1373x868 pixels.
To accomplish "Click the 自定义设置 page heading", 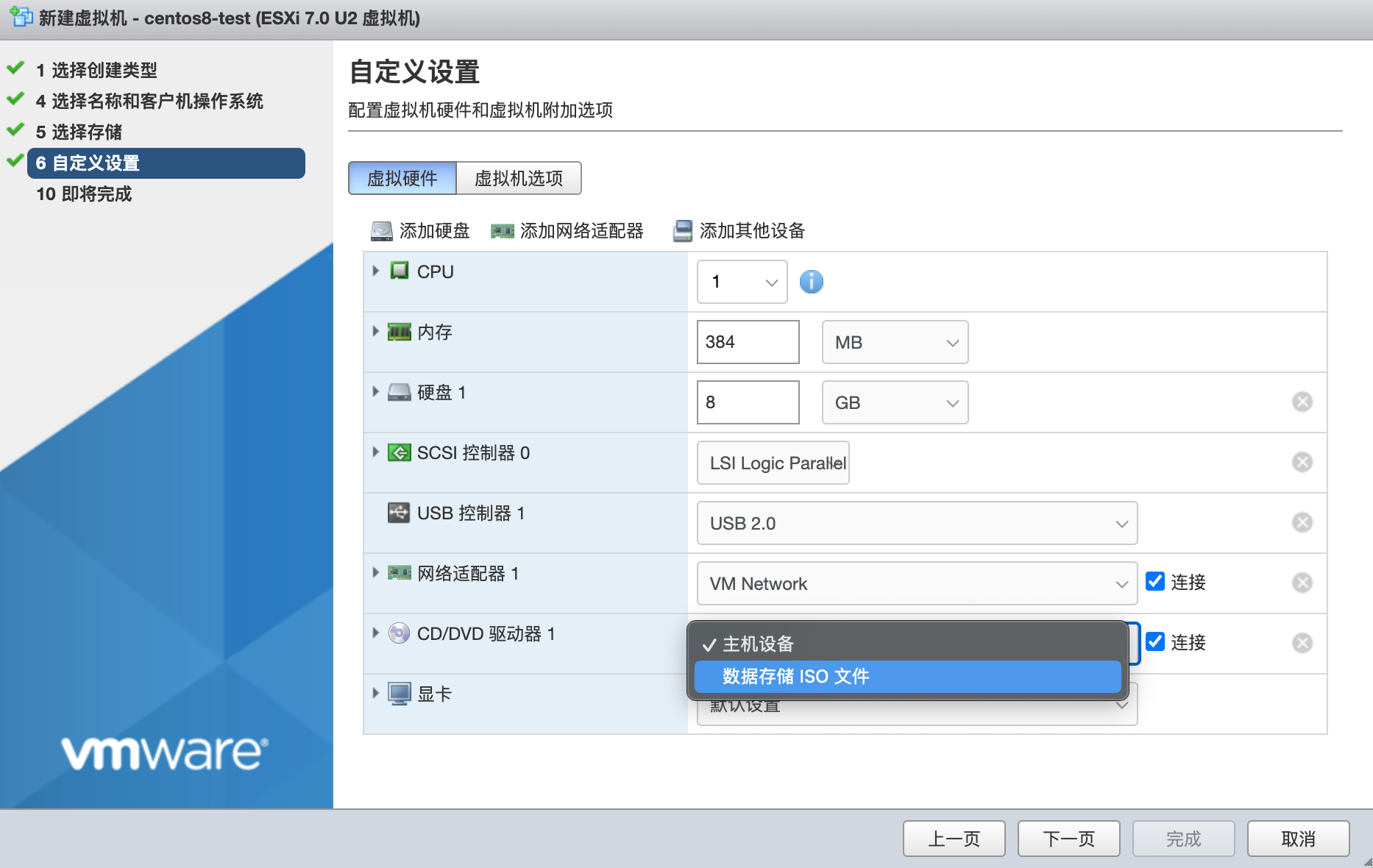I will [414, 72].
